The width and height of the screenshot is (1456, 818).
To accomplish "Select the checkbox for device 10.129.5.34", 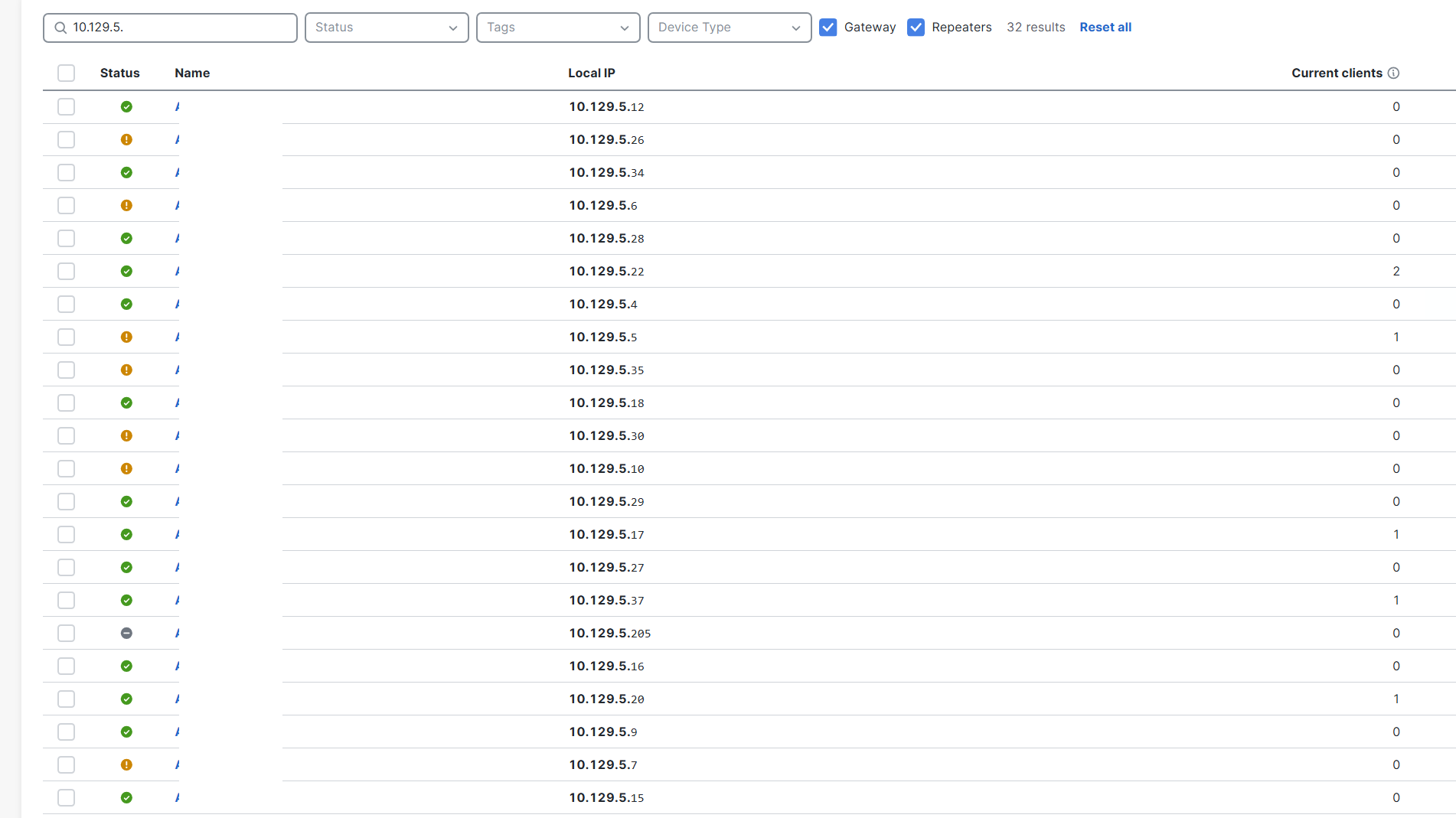I will click(66, 172).
